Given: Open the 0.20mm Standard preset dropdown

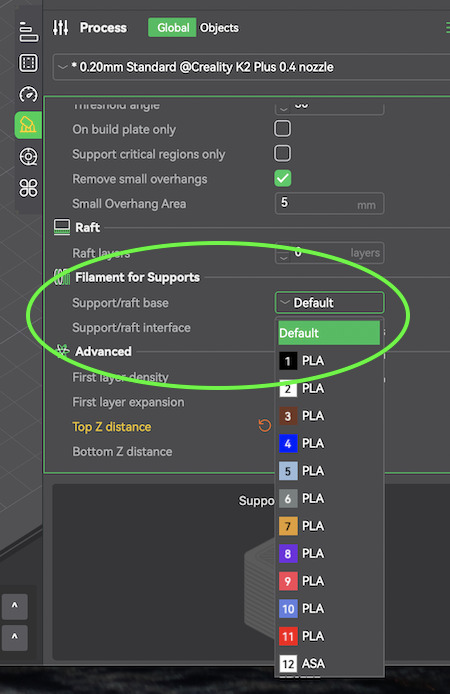Looking at the screenshot, I should (x=251, y=67).
